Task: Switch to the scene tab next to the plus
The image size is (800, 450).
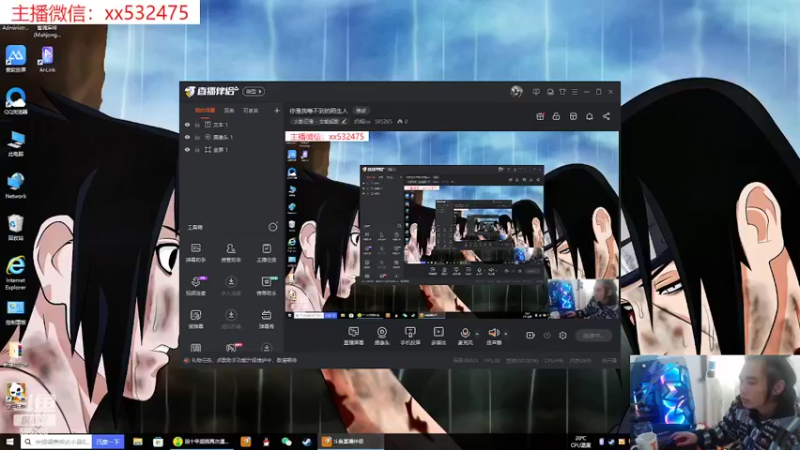Action: coord(251,110)
